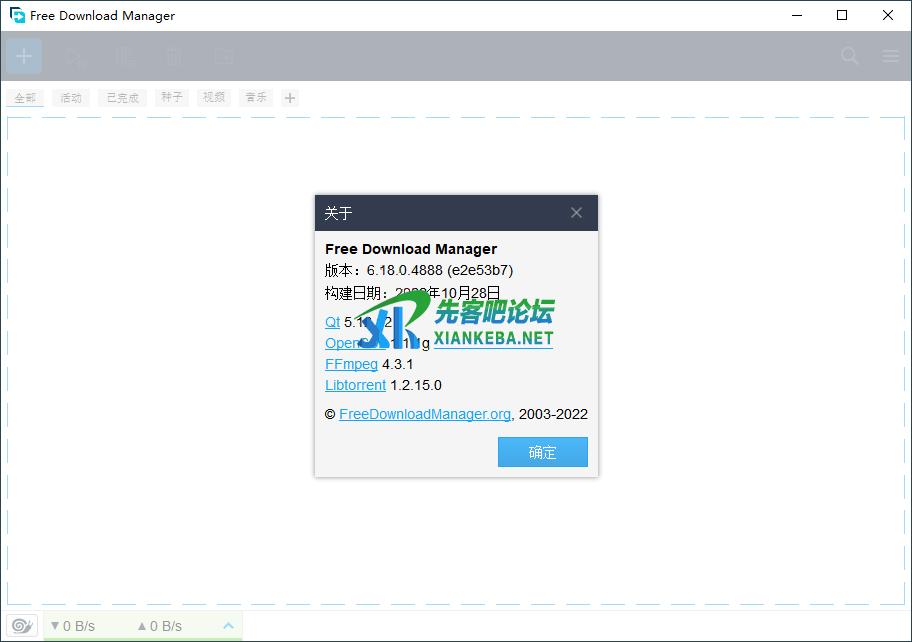Open the hamburger main menu
This screenshot has width=912, height=642.
point(891,56)
